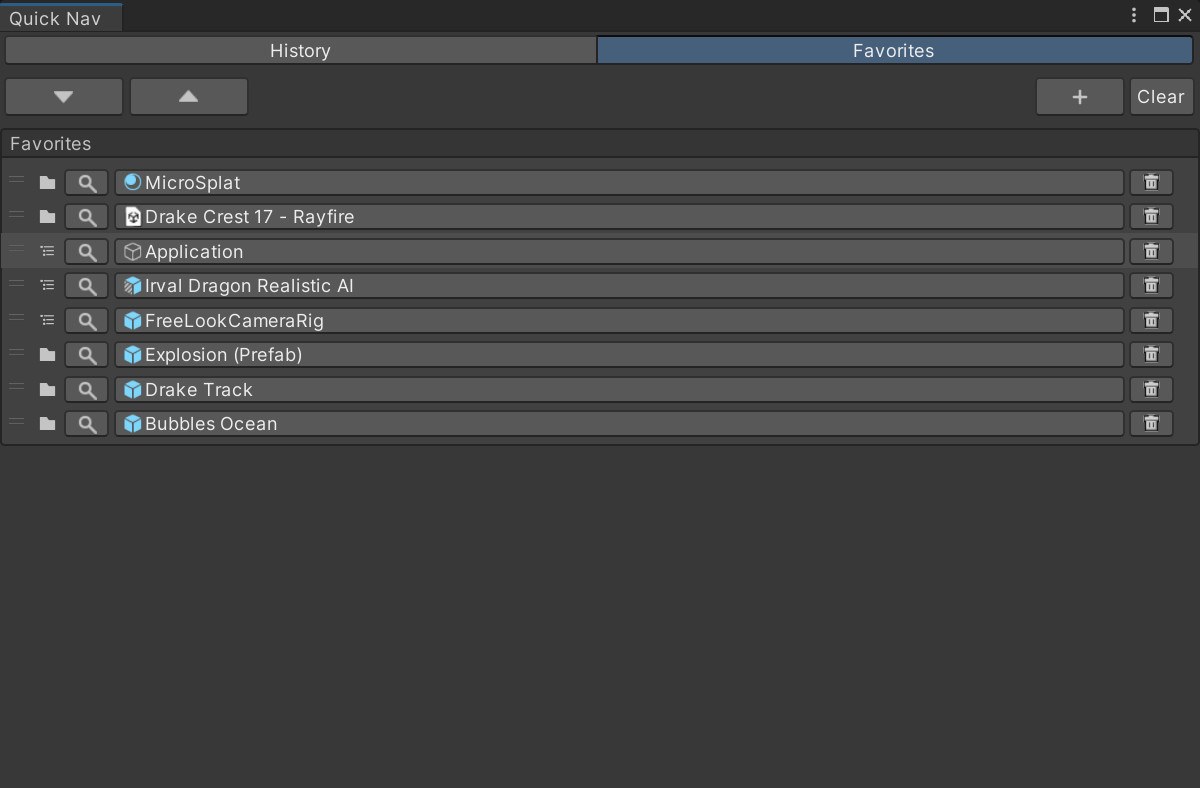Remove Irval Dragon Realistic AI favorite
Screen dimensions: 1200x788
[x=1151, y=286]
